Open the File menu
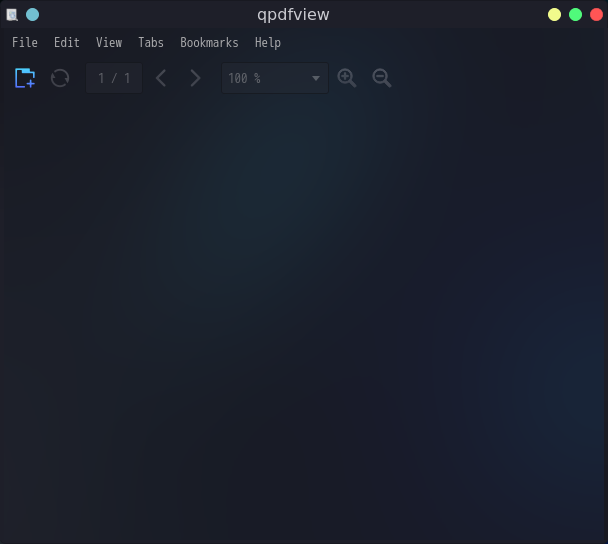This screenshot has height=544, width=608. point(25,42)
